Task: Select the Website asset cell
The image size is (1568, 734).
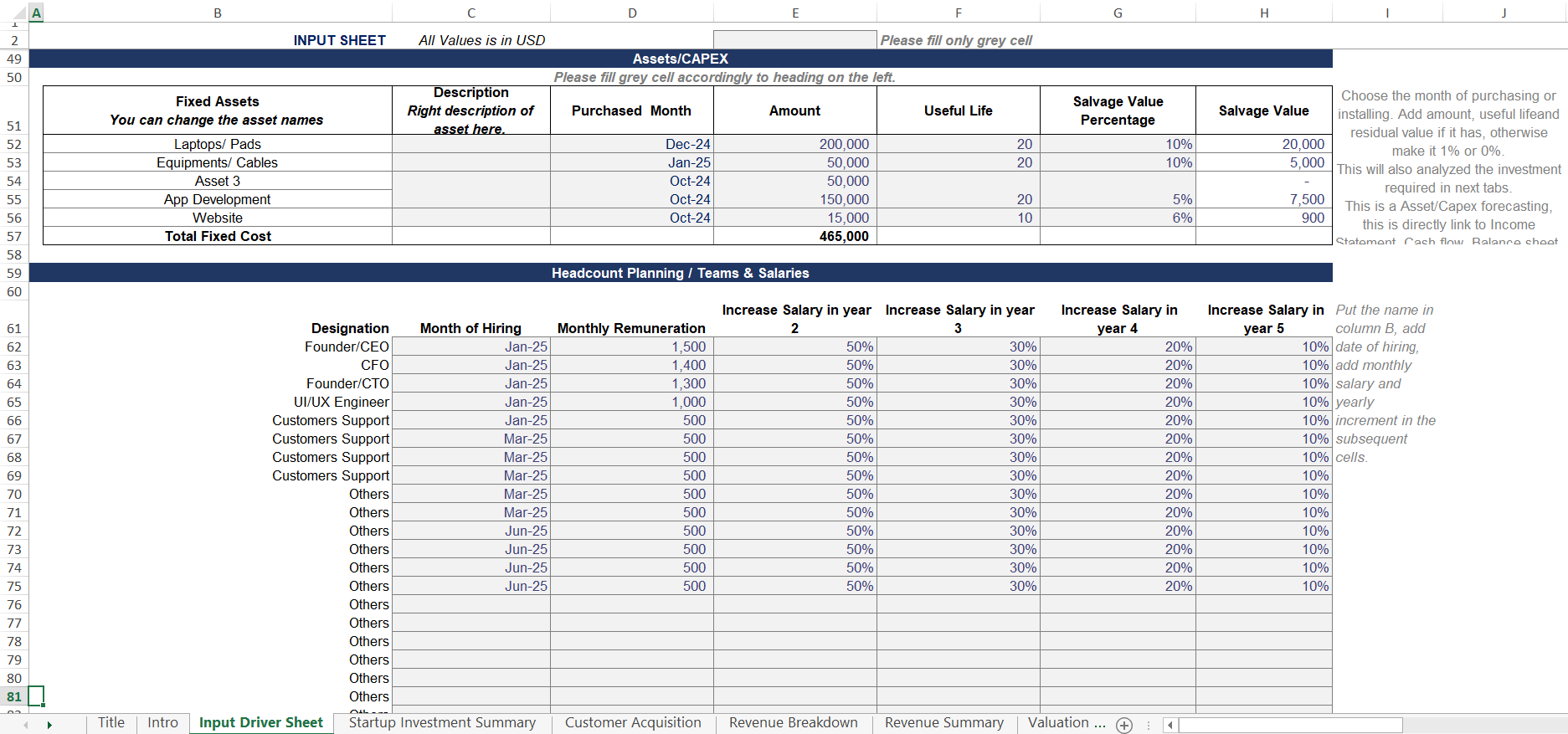Action: pos(218,218)
